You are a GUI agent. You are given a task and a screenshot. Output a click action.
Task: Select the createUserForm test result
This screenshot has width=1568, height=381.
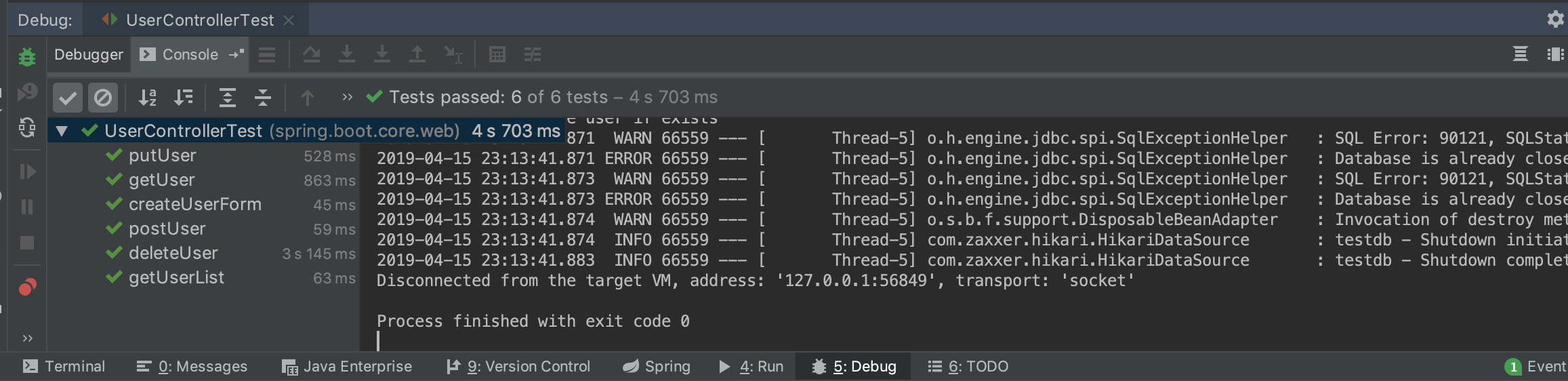203,205
